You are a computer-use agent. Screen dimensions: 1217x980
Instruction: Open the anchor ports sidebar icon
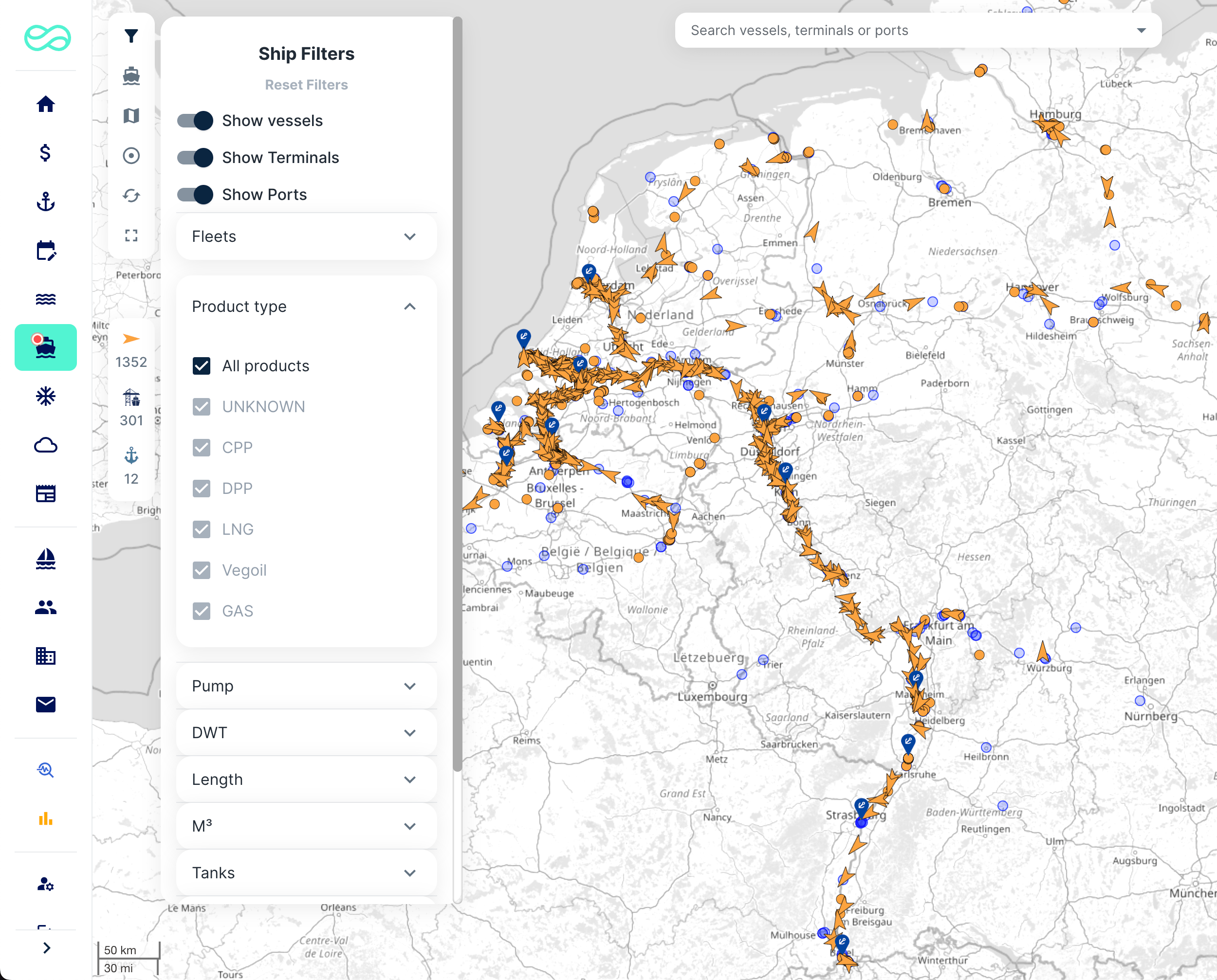46,201
